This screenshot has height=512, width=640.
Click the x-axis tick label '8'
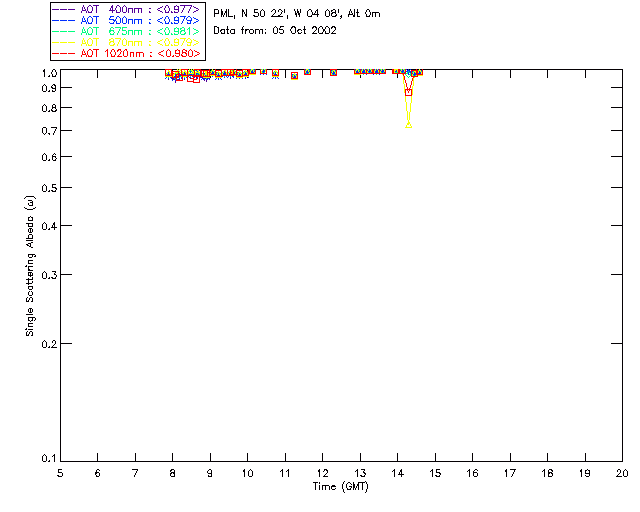(173, 473)
